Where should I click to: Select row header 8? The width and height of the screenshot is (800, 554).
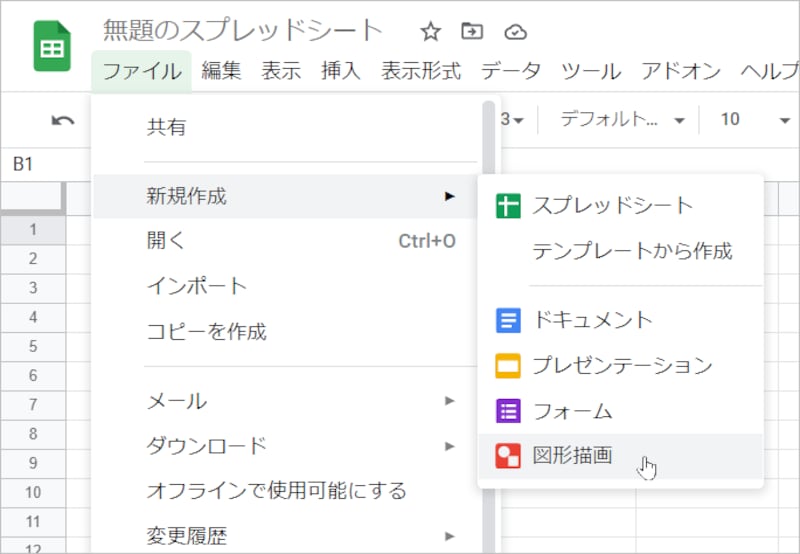tap(33, 434)
